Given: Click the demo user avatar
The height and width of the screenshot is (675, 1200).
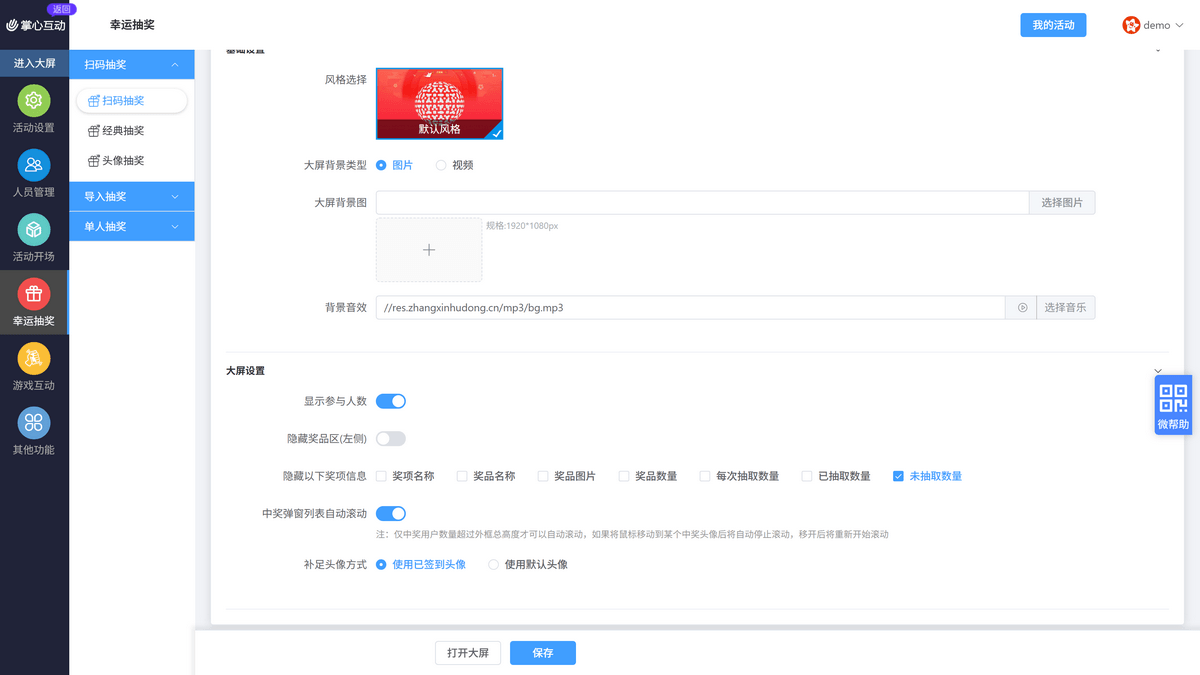Looking at the screenshot, I should coord(1131,25).
